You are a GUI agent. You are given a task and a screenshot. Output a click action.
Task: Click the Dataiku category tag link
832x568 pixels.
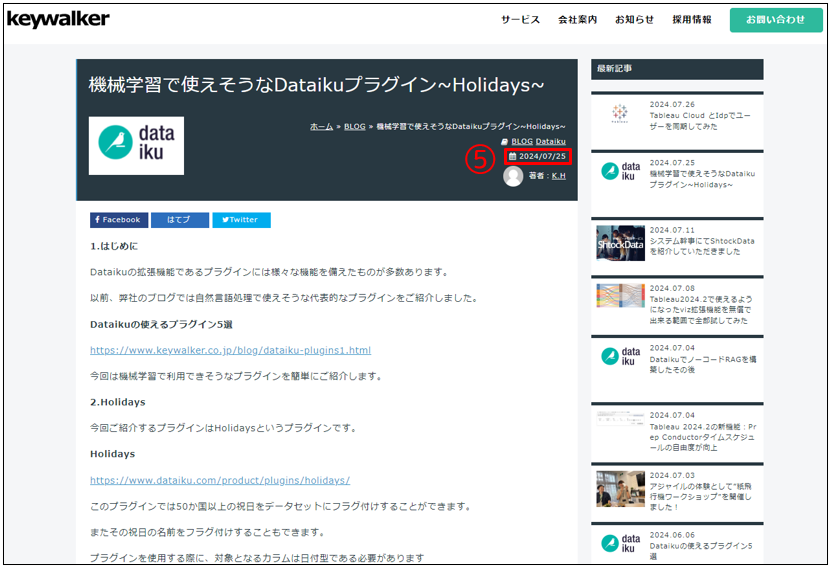tap(550, 141)
